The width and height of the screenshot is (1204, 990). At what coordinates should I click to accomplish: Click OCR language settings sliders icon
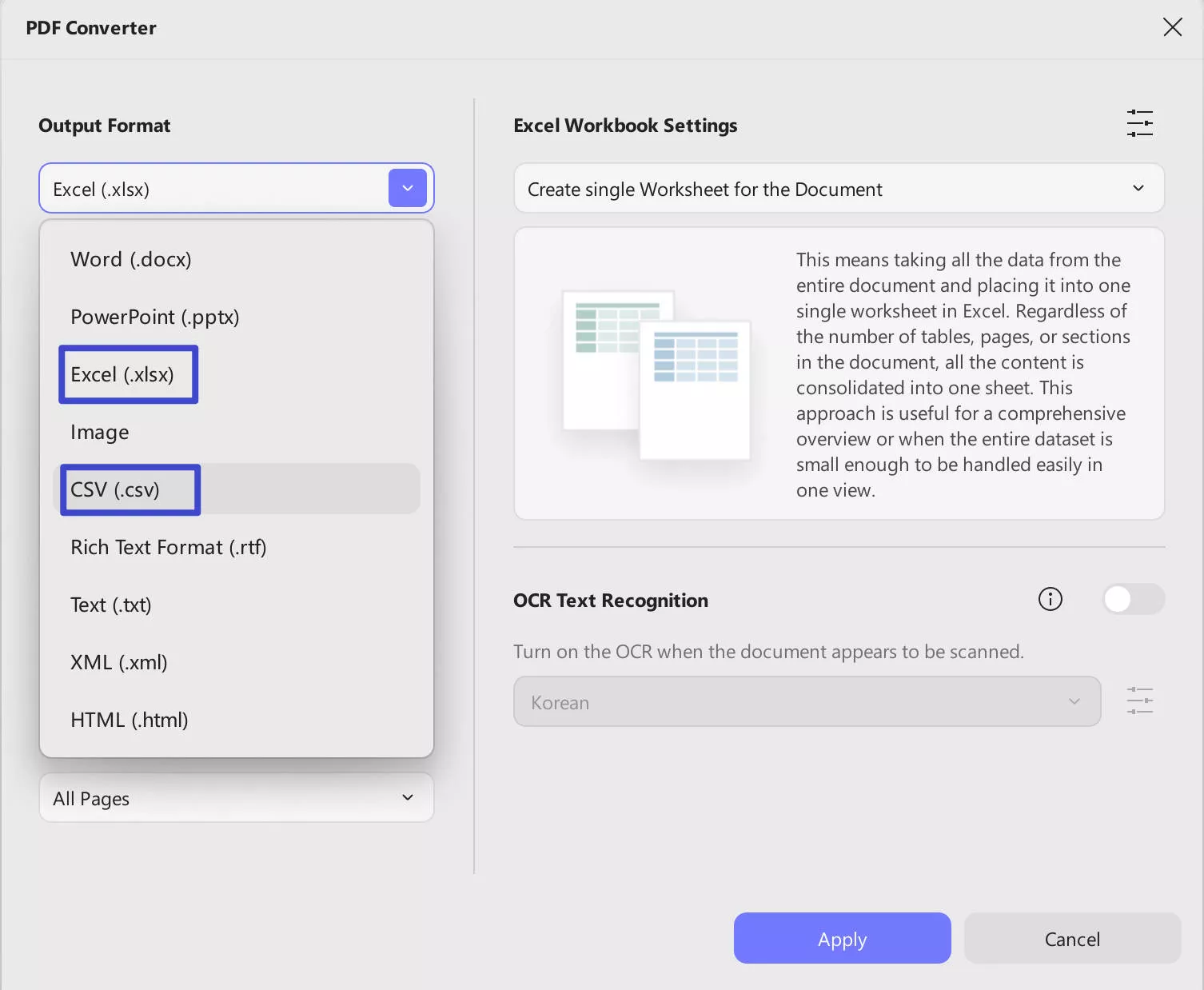(1139, 701)
